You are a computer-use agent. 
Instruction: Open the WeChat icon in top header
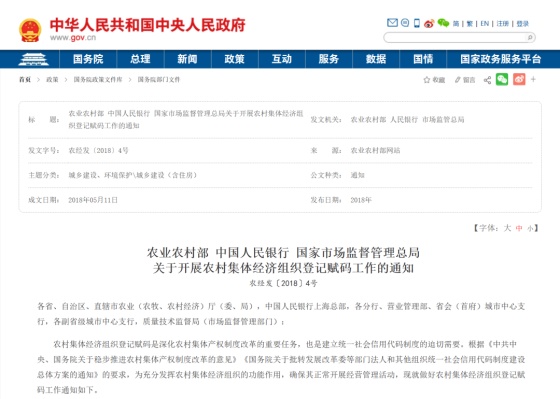(443, 23)
